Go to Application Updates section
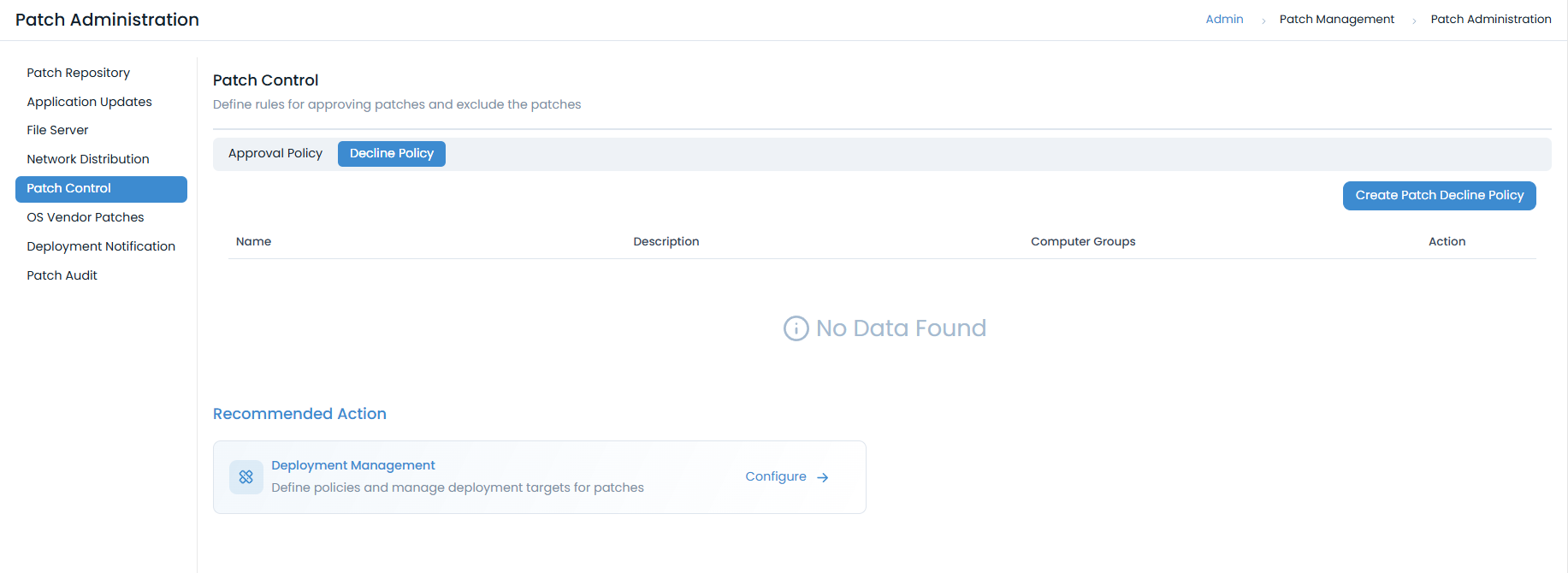1568x573 pixels. click(x=89, y=102)
